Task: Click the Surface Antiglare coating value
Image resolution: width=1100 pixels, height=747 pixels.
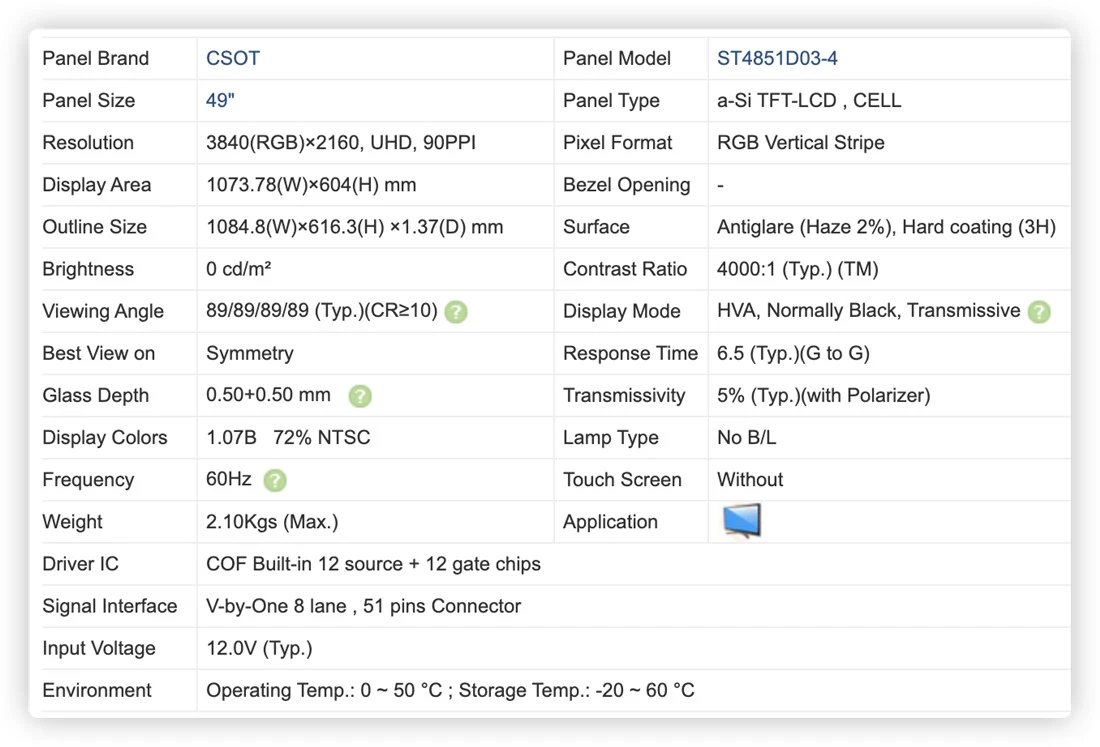Action: coord(886,227)
